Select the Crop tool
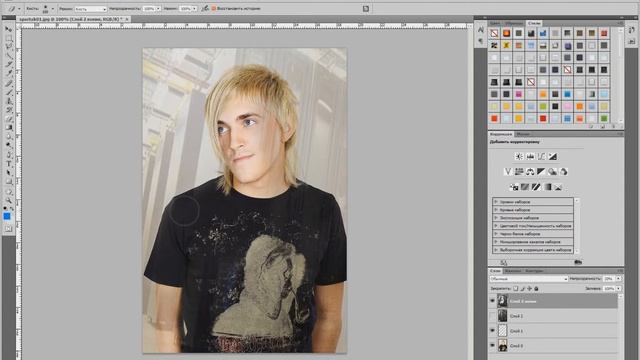 coord(8,64)
